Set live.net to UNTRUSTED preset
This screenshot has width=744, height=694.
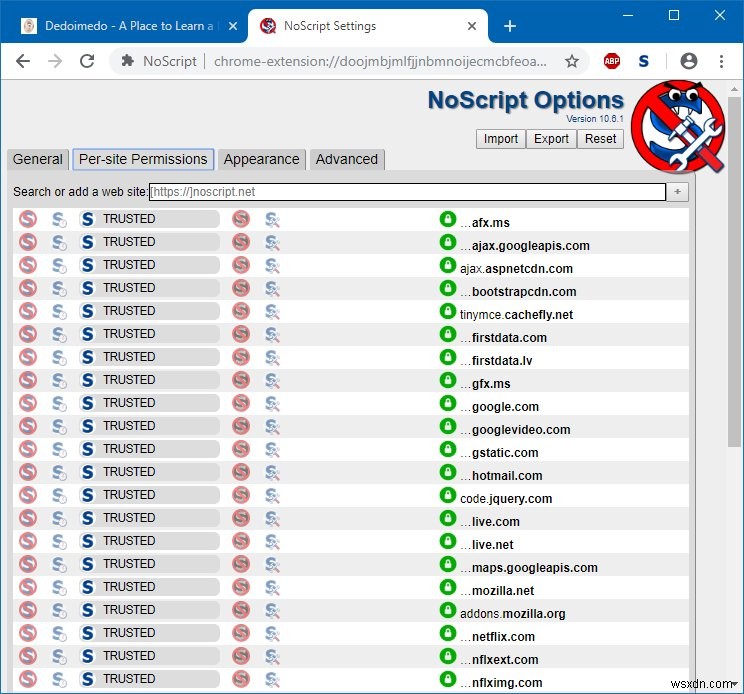point(241,541)
